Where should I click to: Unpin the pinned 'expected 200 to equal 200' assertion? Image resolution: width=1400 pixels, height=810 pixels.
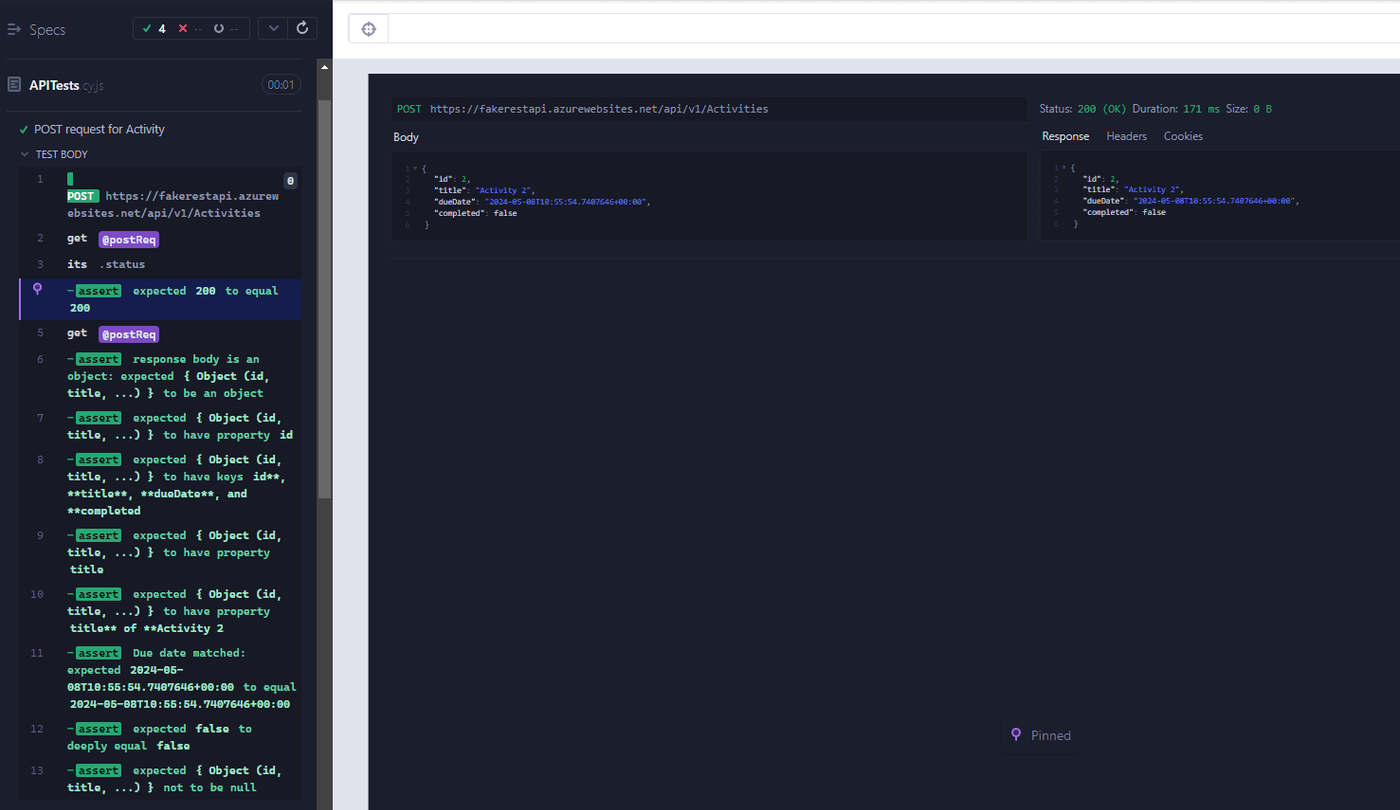[x=168, y=299]
